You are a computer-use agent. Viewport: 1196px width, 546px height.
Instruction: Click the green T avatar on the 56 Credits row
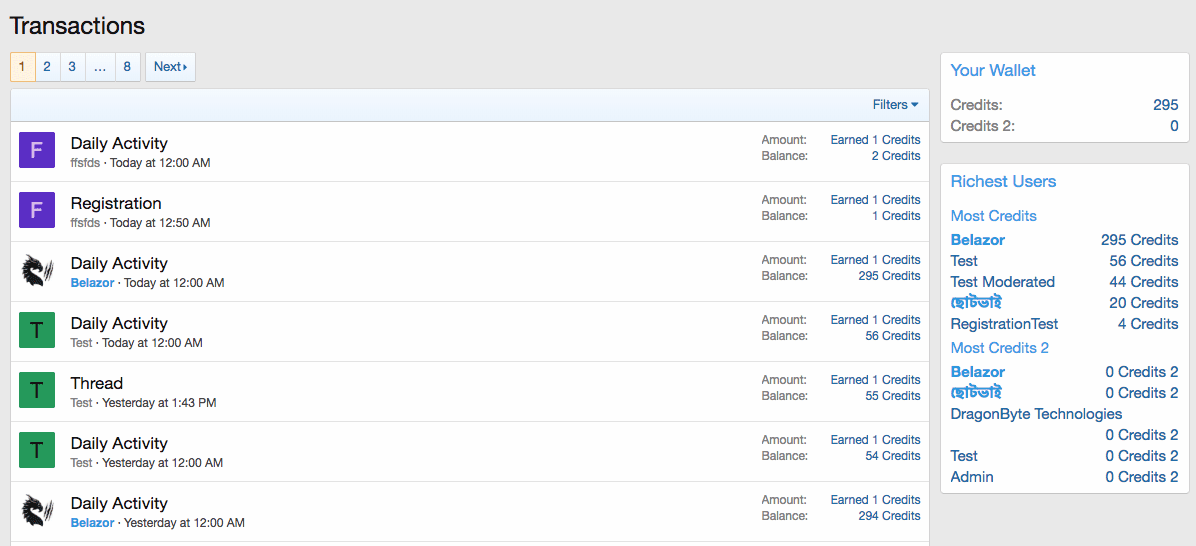tap(37, 331)
